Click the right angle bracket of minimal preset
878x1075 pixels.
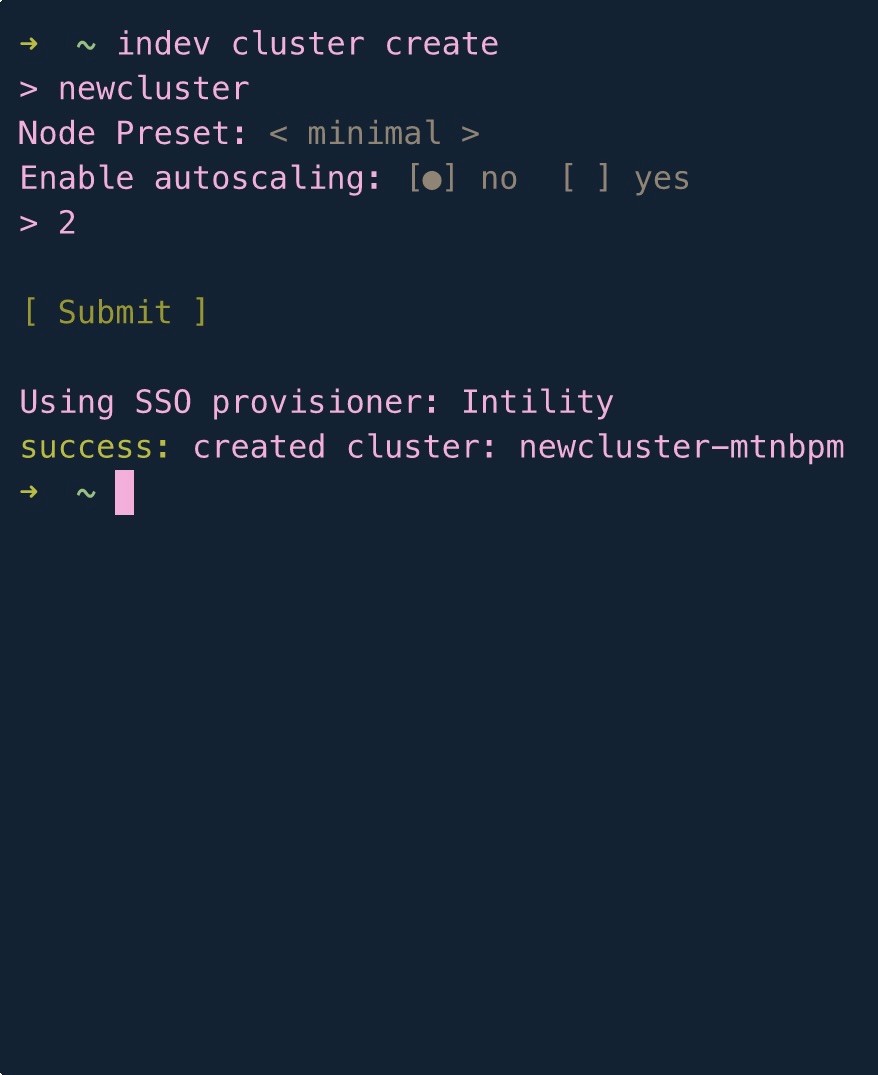click(x=470, y=132)
